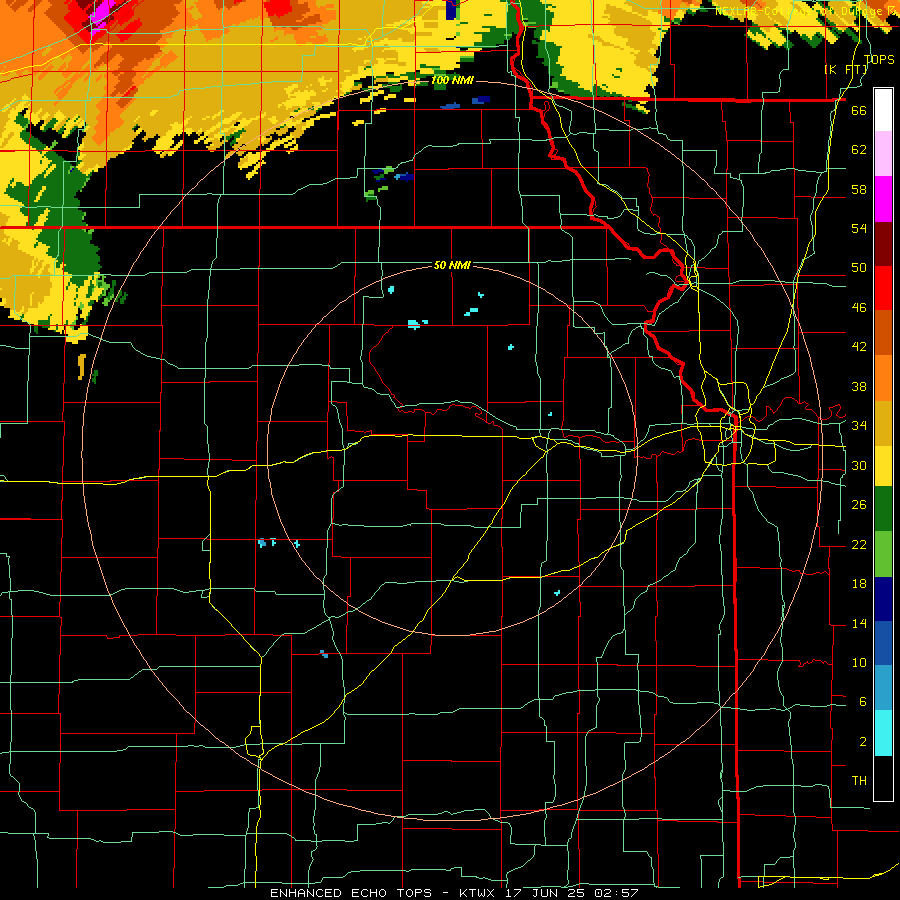Viewport: 900px width, 900px height.
Task: Click the "18" legend value
Action: [x=859, y=584]
